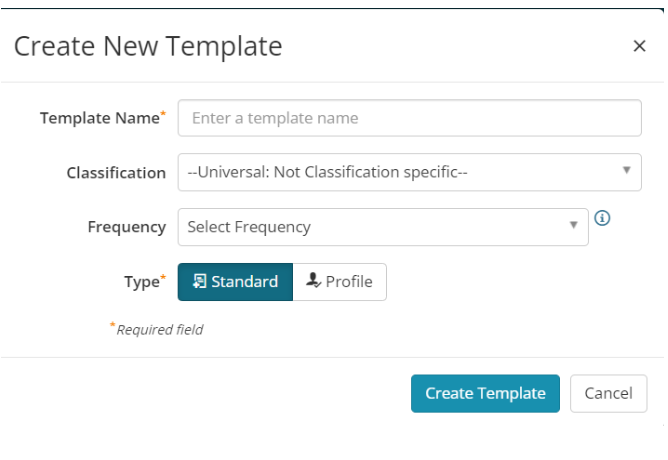668x460 pixels.
Task: Cancel template creation
Action: click(608, 394)
